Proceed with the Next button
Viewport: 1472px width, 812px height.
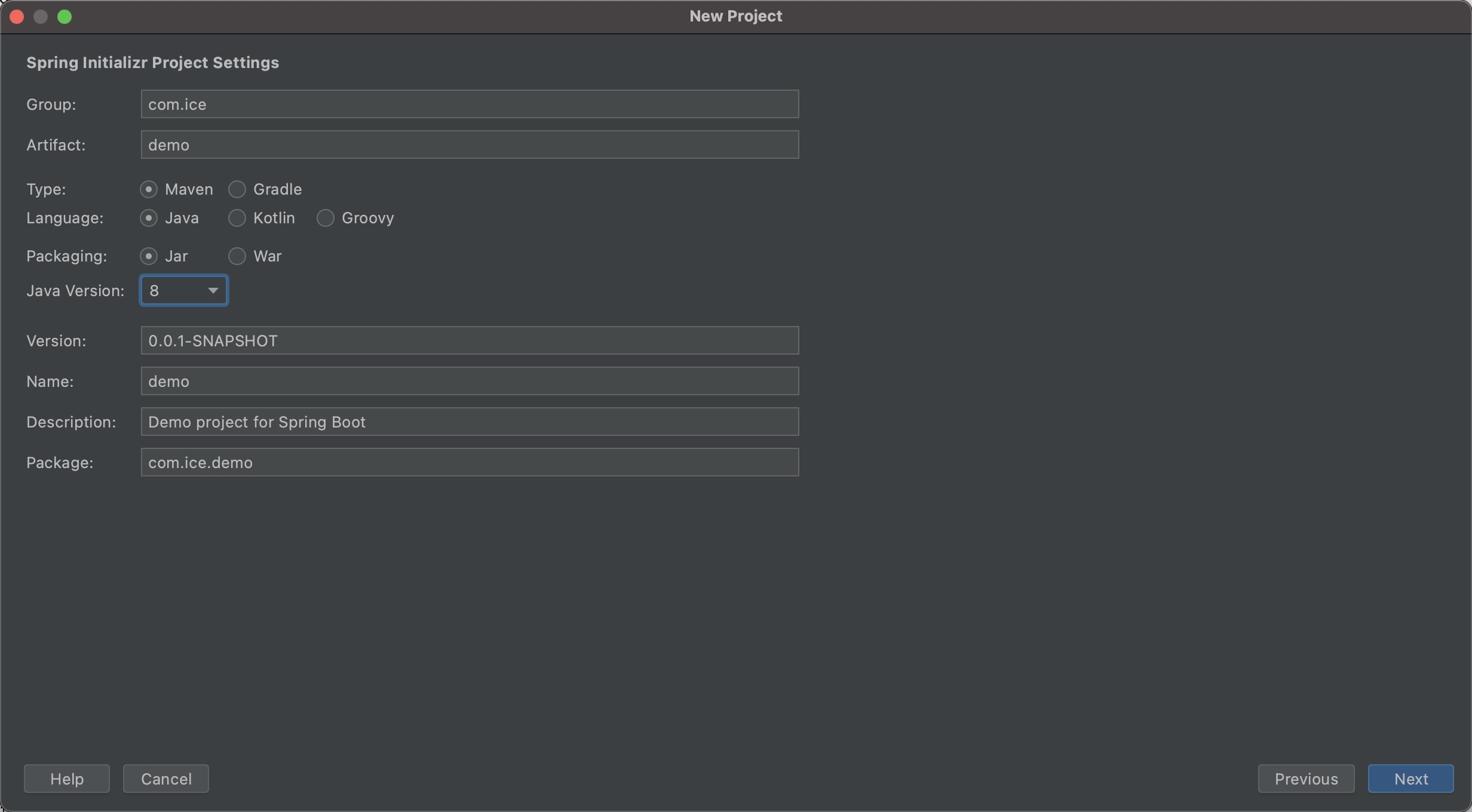[x=1411, y=779]
